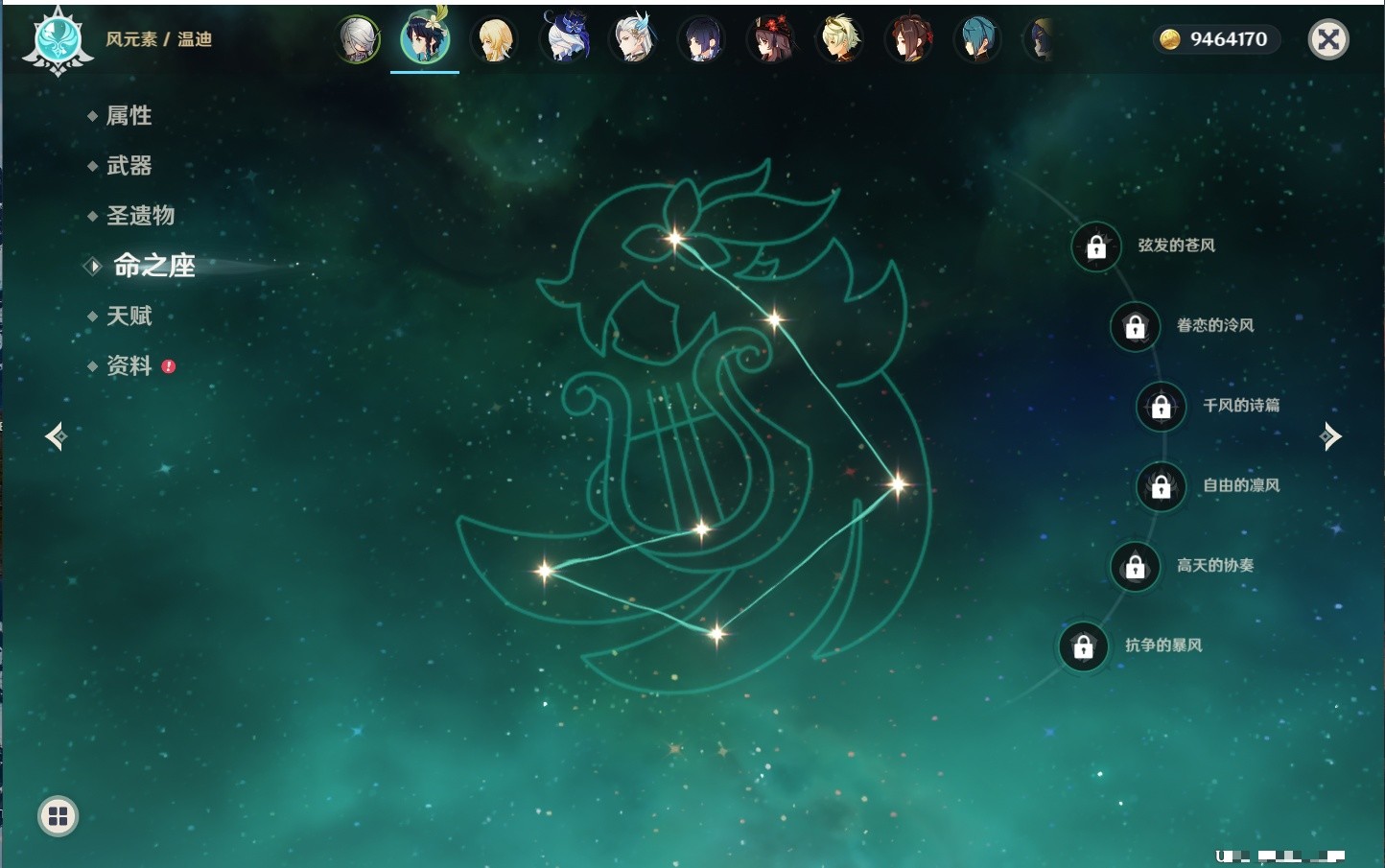Click the top star node at the flower
The width and height of the screenshot is (1385, 868).
click(675, 239)
